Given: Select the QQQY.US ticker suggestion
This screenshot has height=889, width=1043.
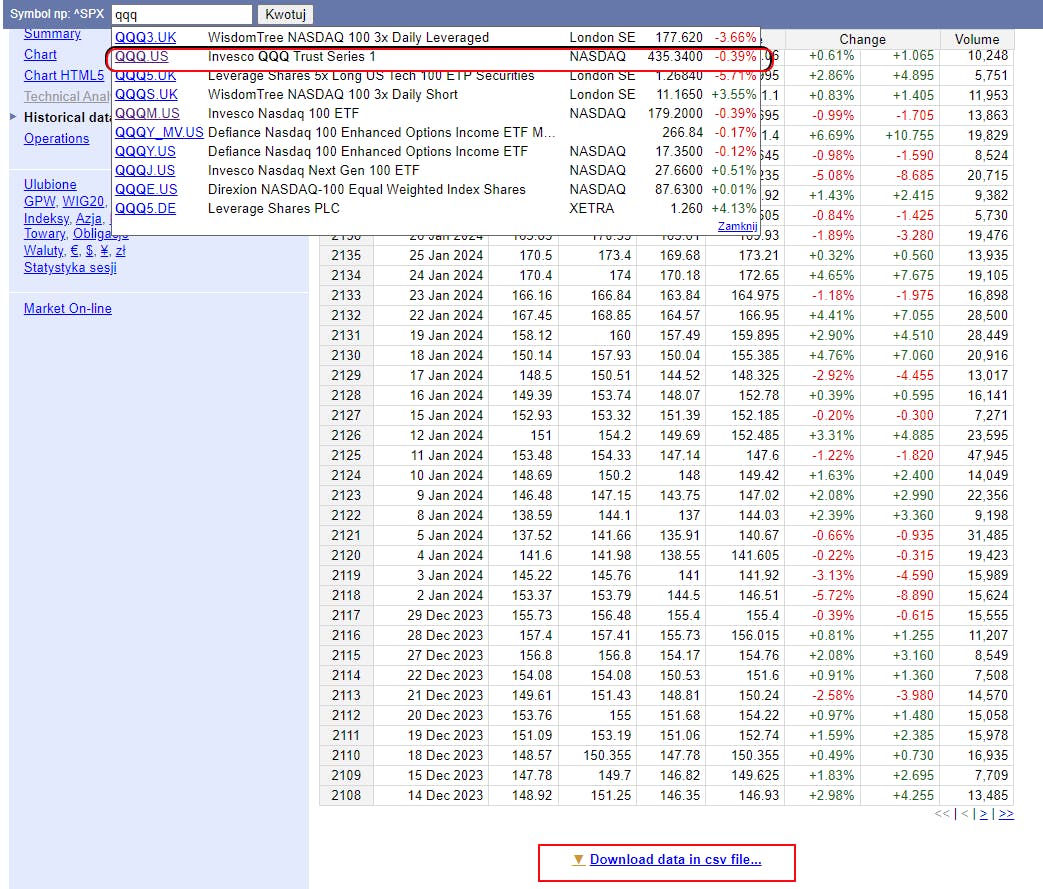Looking at the screenshot, I should point(145,152).
